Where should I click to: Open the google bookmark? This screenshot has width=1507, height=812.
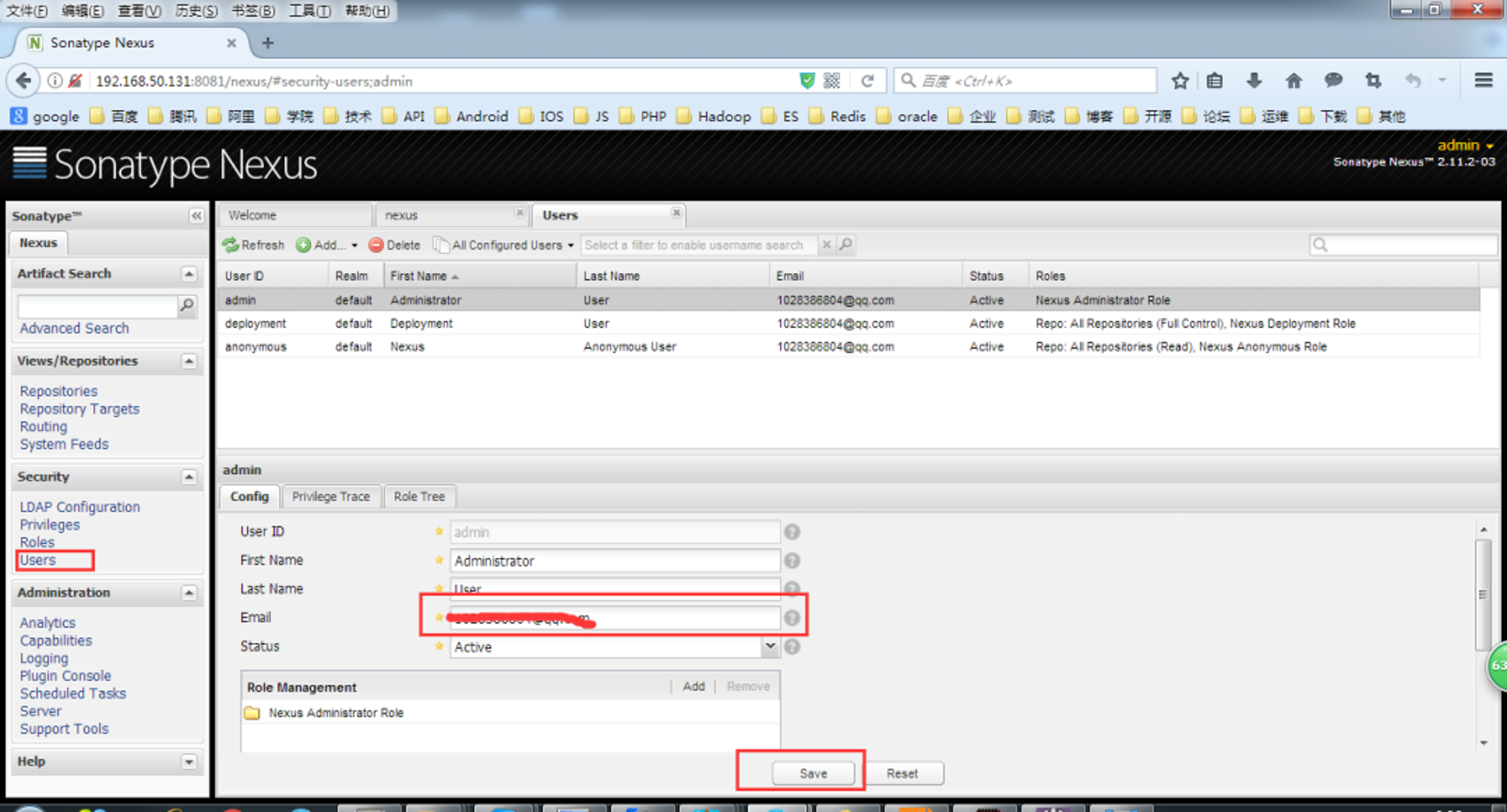point(45,116)
